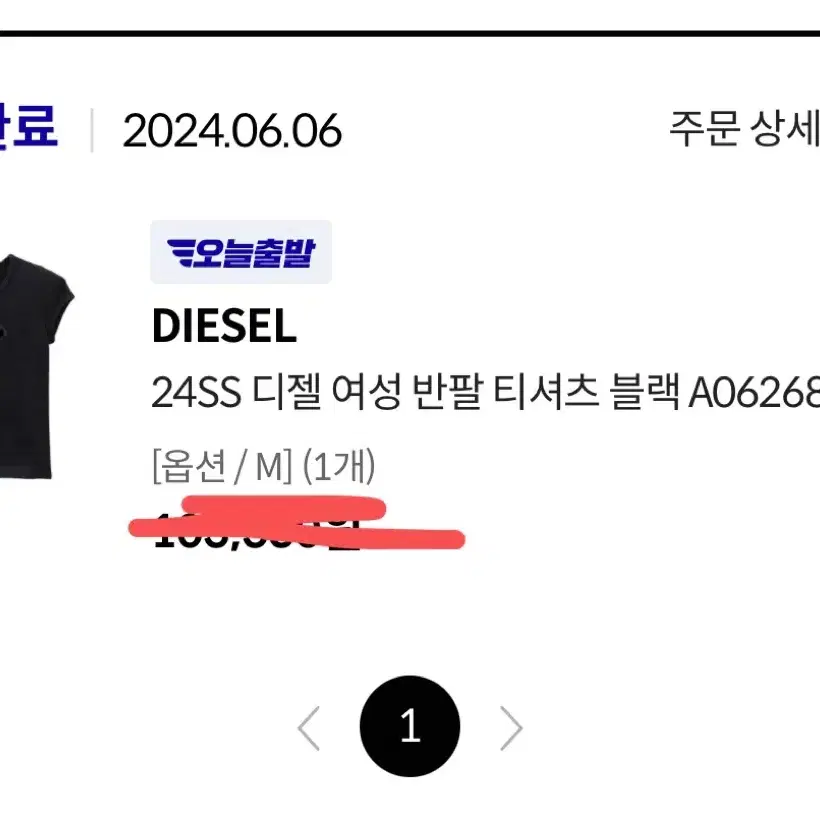The height and width of the screenshot is (820, 820).
Task: Open the 24SS 디젤 여성 반팔 티셔츠 title
Action: pos(485,393)
